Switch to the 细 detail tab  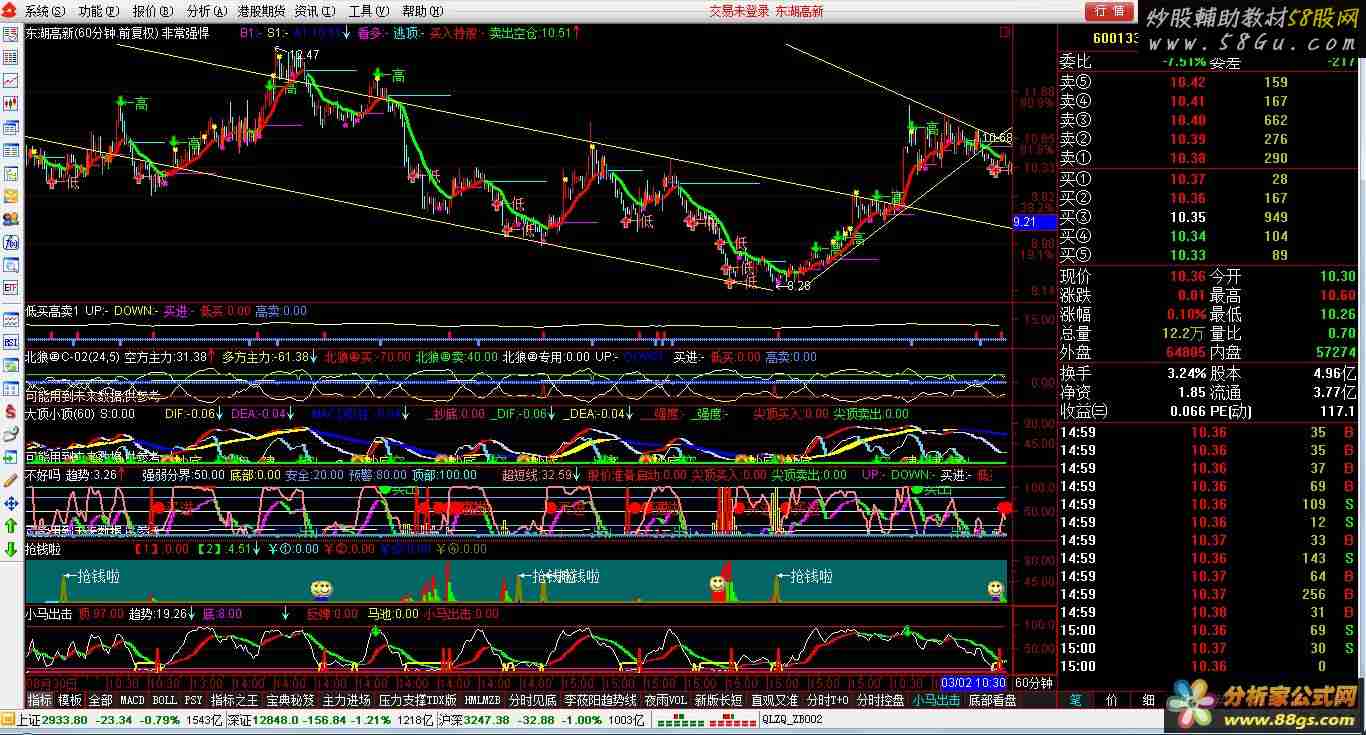[1148, 700]
